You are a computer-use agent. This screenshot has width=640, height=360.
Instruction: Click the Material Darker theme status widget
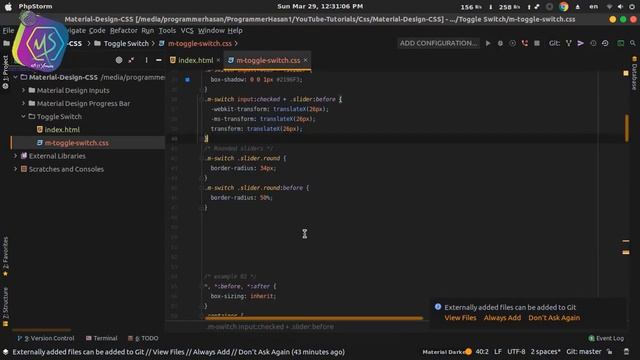[447, 352]
